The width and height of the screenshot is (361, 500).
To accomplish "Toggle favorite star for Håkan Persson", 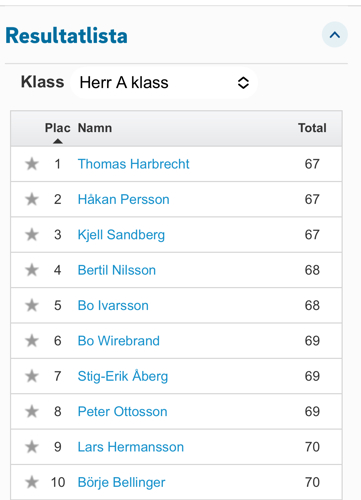I will [32, 199].
